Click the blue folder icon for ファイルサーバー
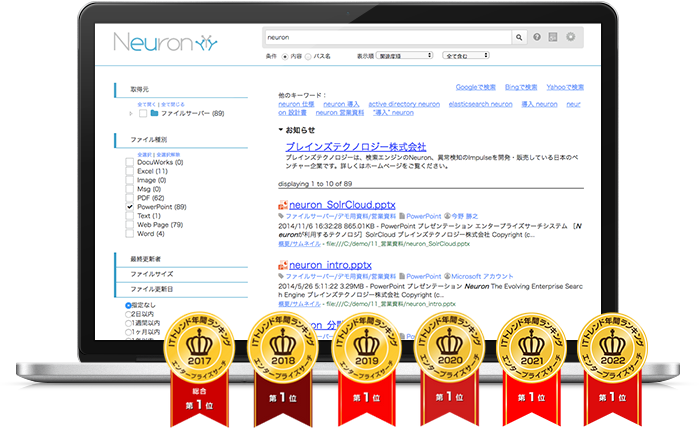 coord(154,113)
